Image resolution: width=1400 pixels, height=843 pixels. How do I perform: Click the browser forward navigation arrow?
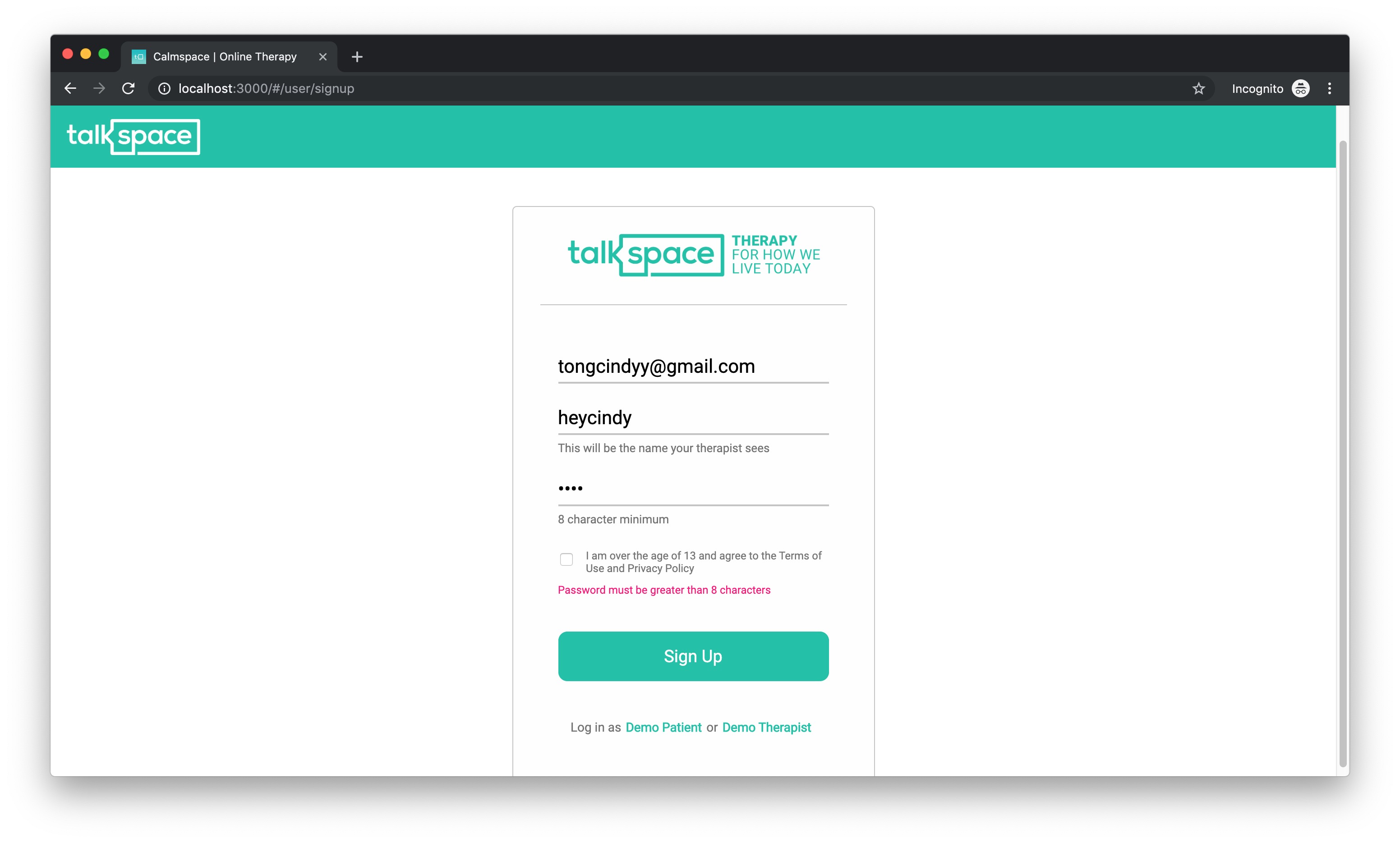click(x=99, y=88)
